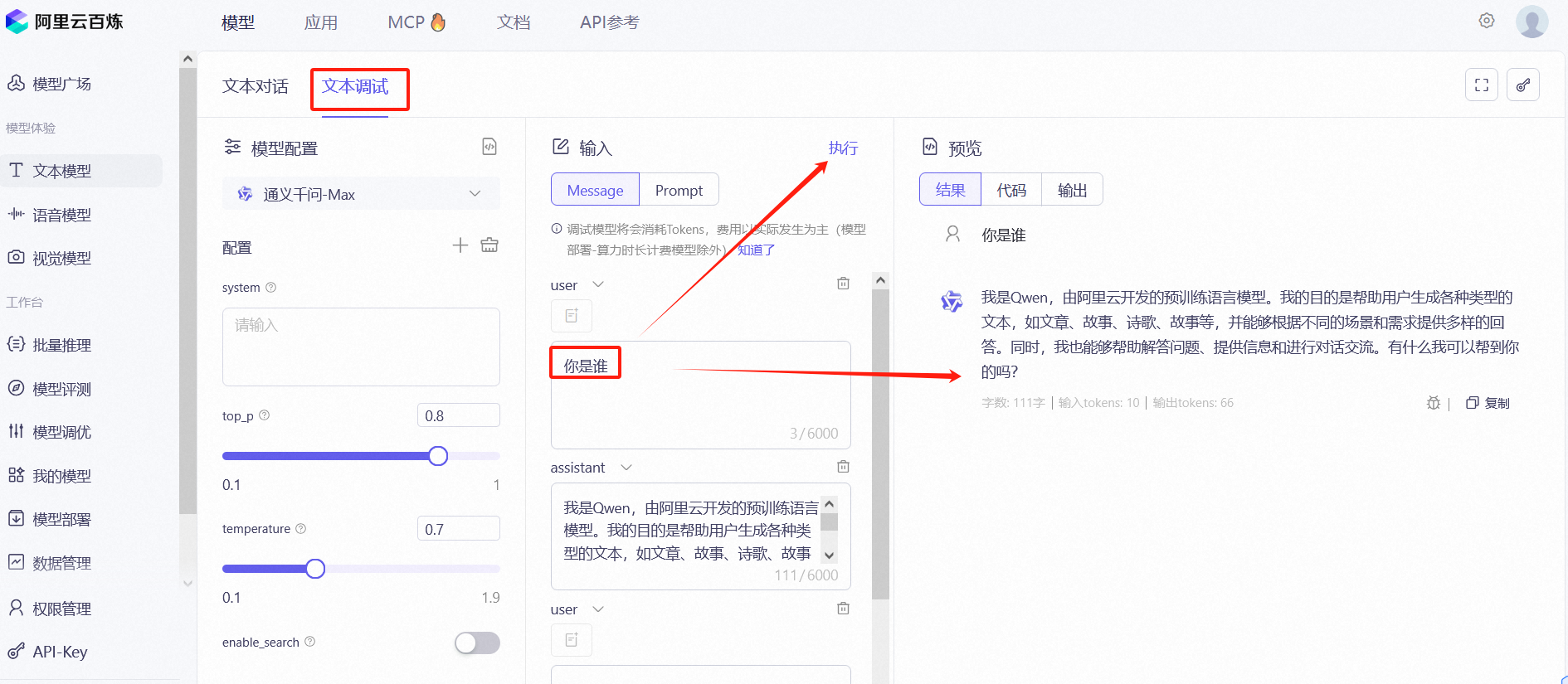The image size is (1568, 684).
Task: Delete the assistant message with trash icon
Action: tap(843, 467)
